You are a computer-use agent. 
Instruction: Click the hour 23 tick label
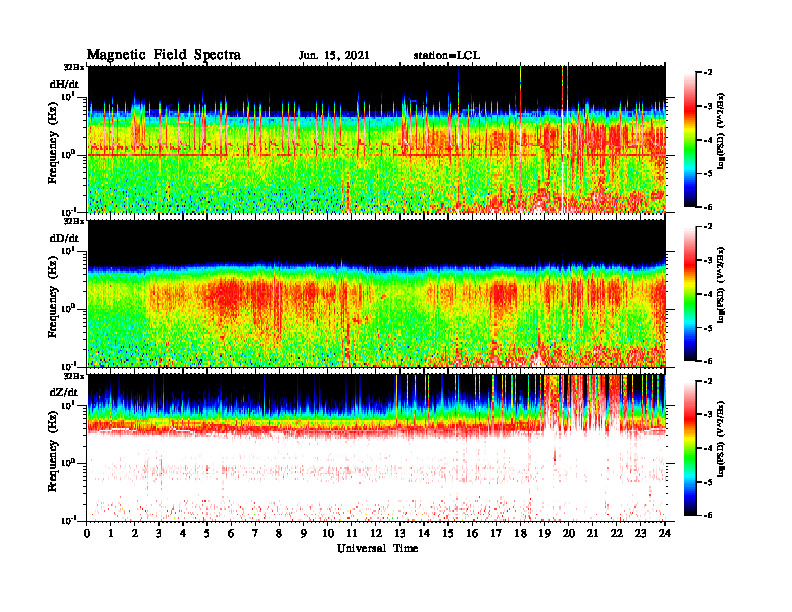coord(640,533)
